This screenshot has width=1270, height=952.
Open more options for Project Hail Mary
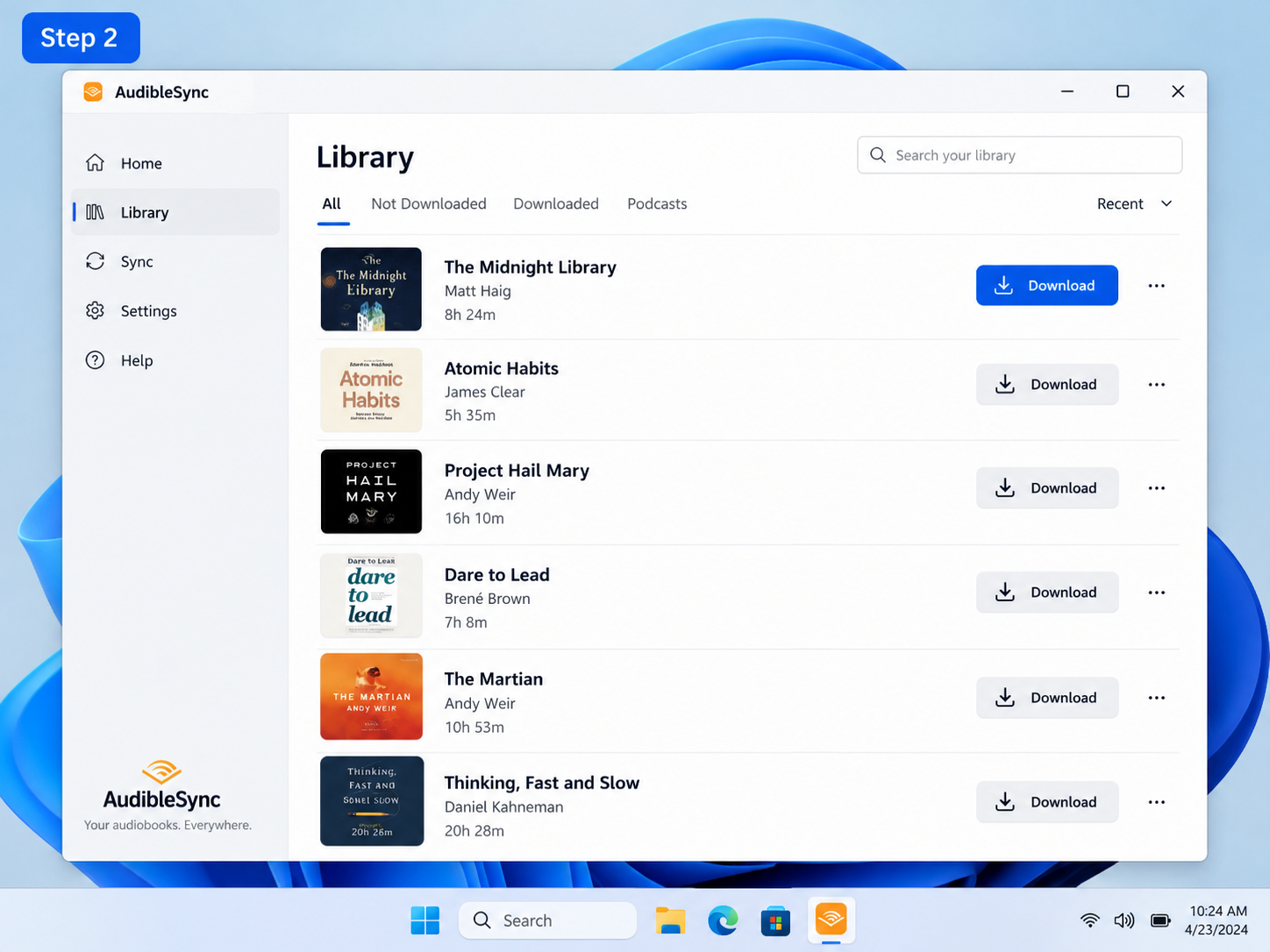[x=1157, y=488]
